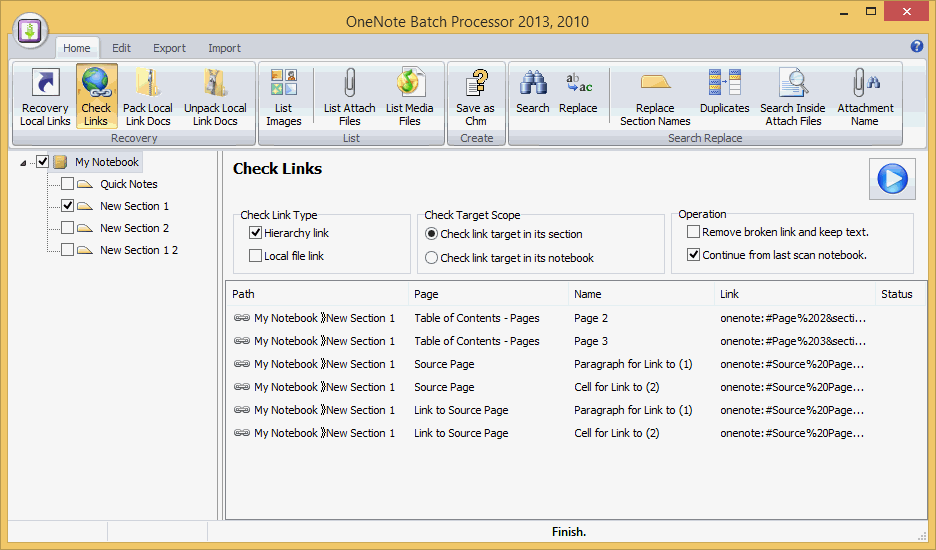936x550 pixels.
Task: Open Replace Section Names tool
Action: [655, 97]
